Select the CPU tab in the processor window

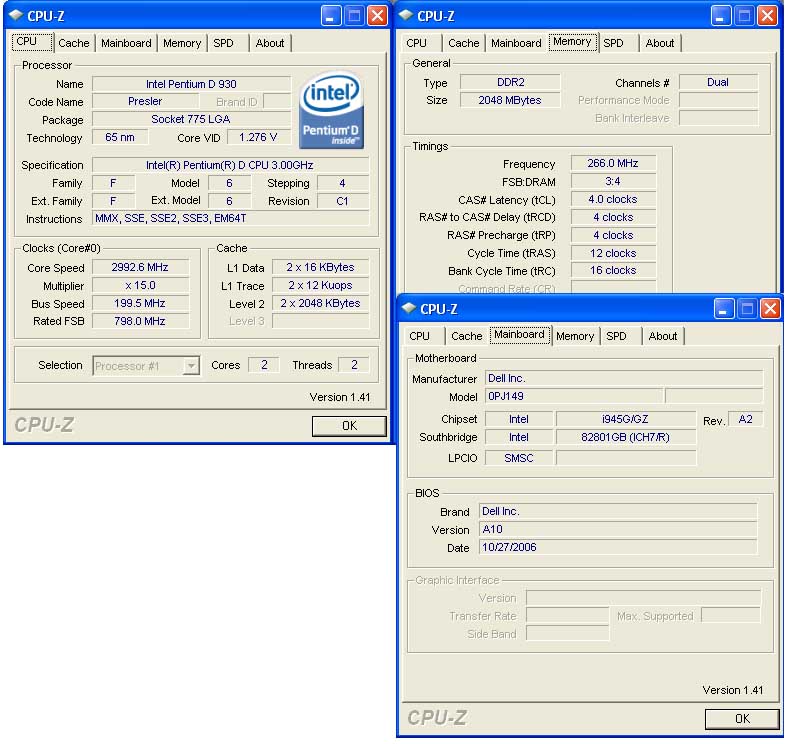(x=32, y=42)
